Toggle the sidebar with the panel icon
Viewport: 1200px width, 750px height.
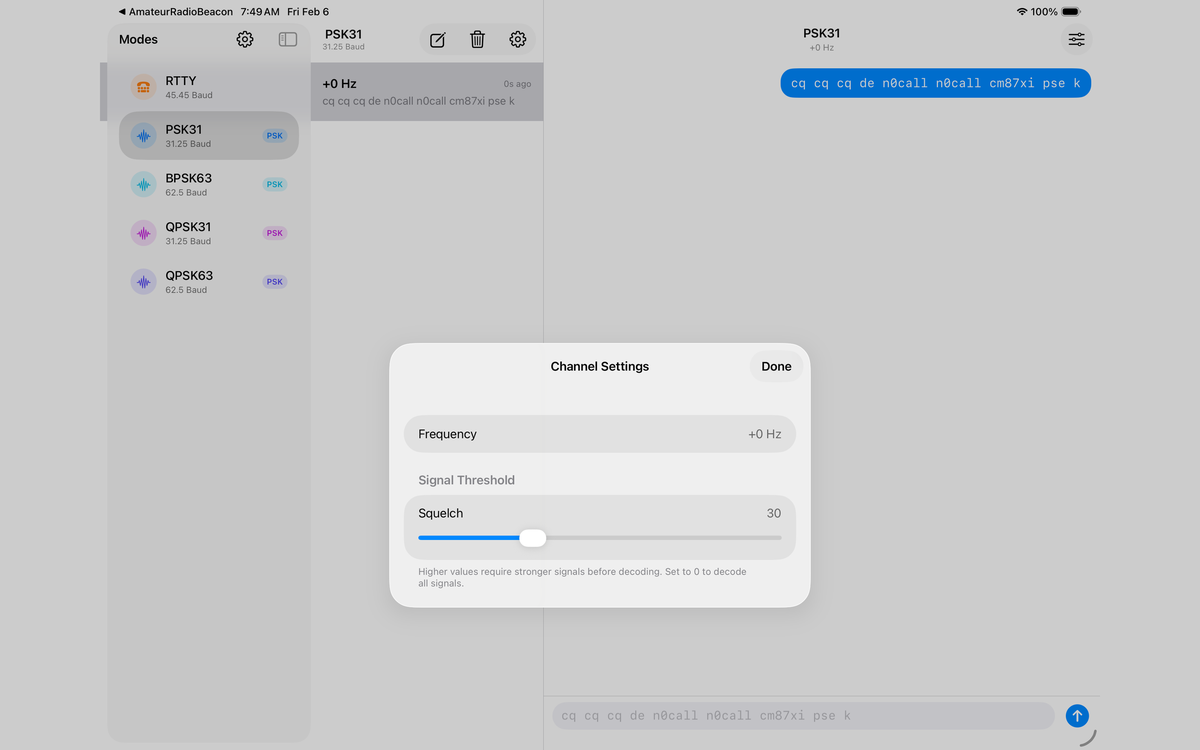click(287, 38)
